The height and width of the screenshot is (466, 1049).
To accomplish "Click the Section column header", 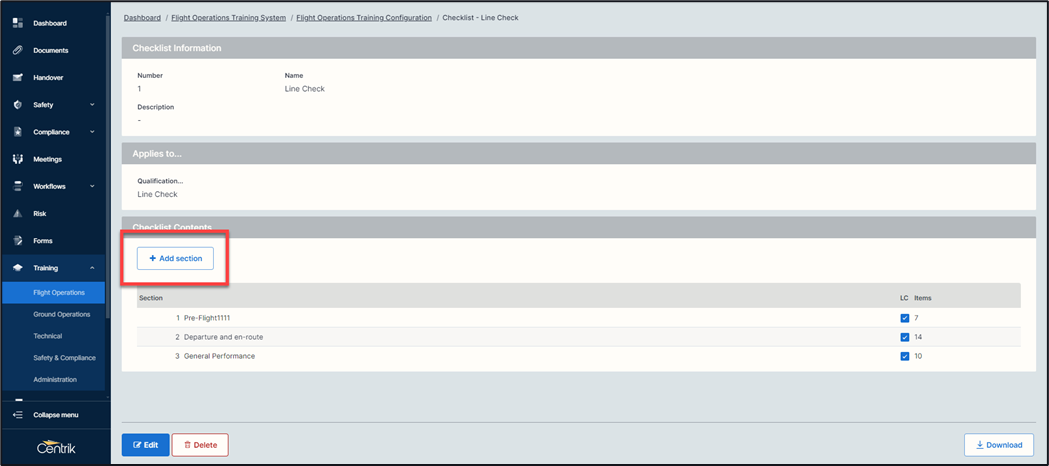I will pyautogui.click(x=151, y=298).
